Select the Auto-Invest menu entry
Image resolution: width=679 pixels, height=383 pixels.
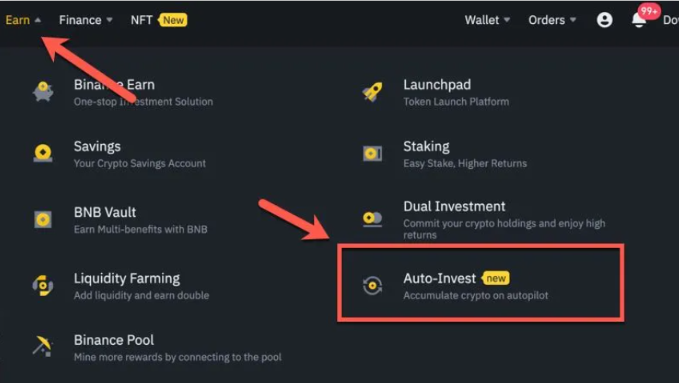pos(481,282)
